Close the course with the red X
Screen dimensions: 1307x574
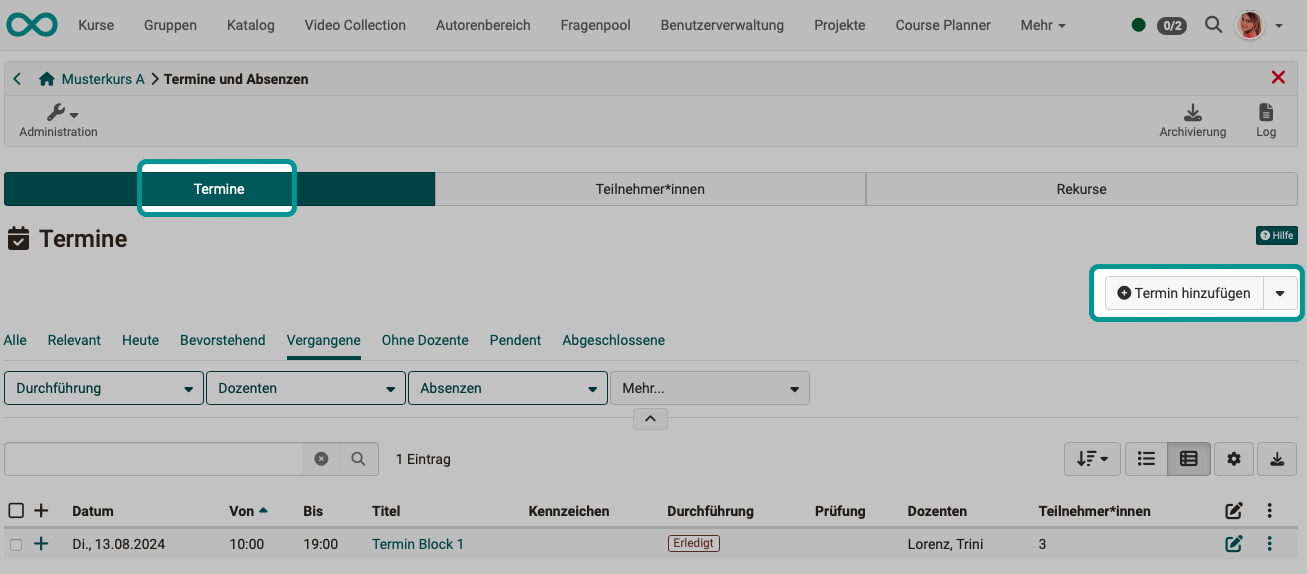[x=1278, y=78]
